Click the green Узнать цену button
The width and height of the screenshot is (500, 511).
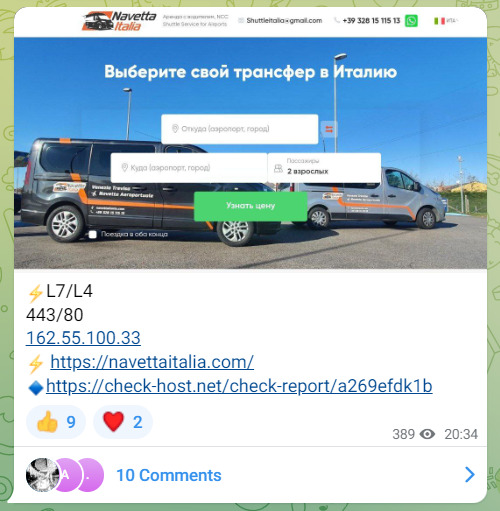[250, 206]
